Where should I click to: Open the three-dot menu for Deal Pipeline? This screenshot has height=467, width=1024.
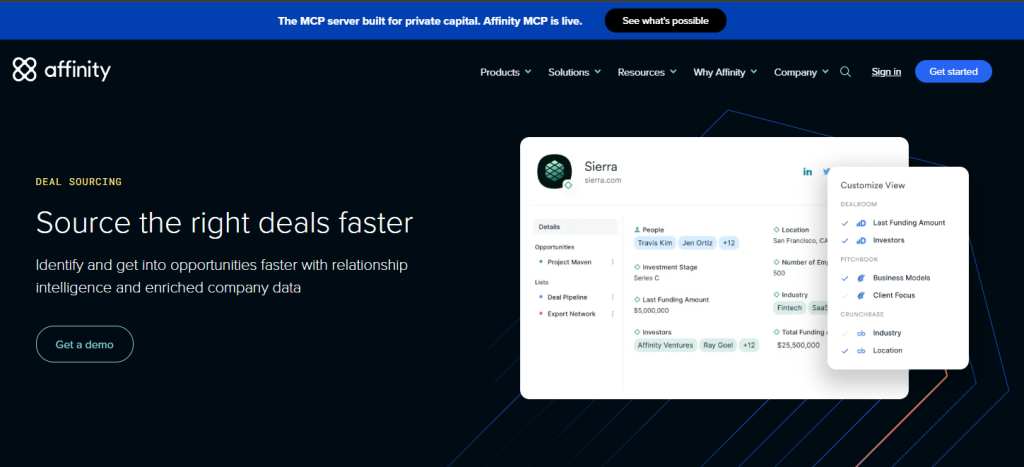pos(613,297)
